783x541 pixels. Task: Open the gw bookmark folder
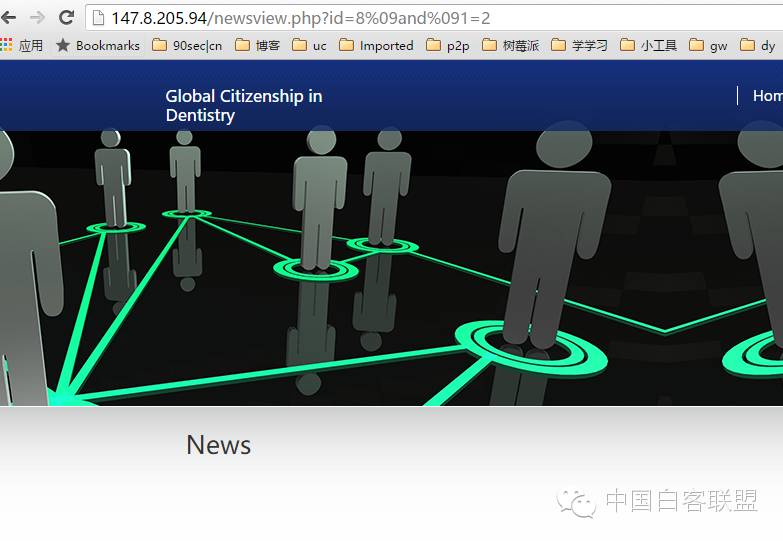click(x=708, y=45)
